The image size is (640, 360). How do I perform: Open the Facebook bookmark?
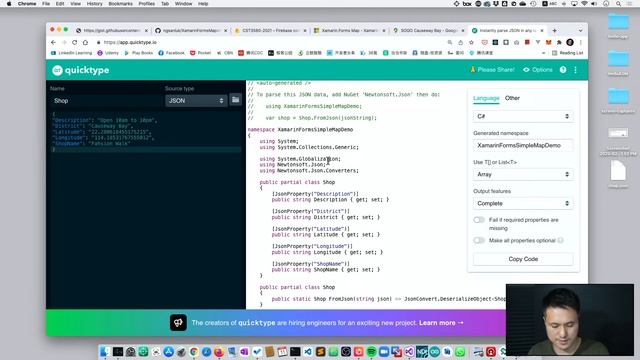click(x=171, y=53)
